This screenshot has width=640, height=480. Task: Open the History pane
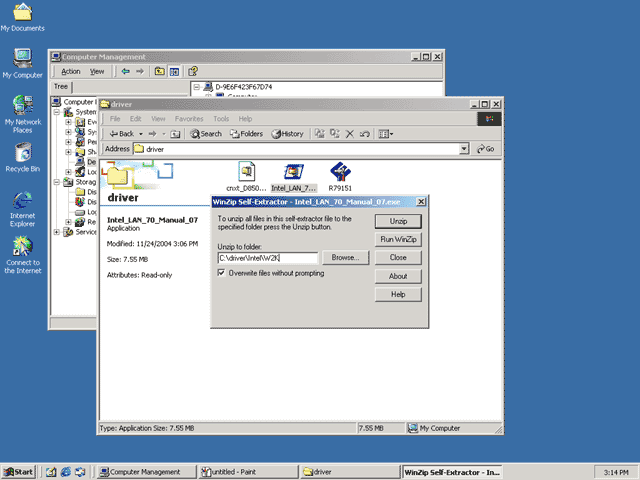[288, 134]
